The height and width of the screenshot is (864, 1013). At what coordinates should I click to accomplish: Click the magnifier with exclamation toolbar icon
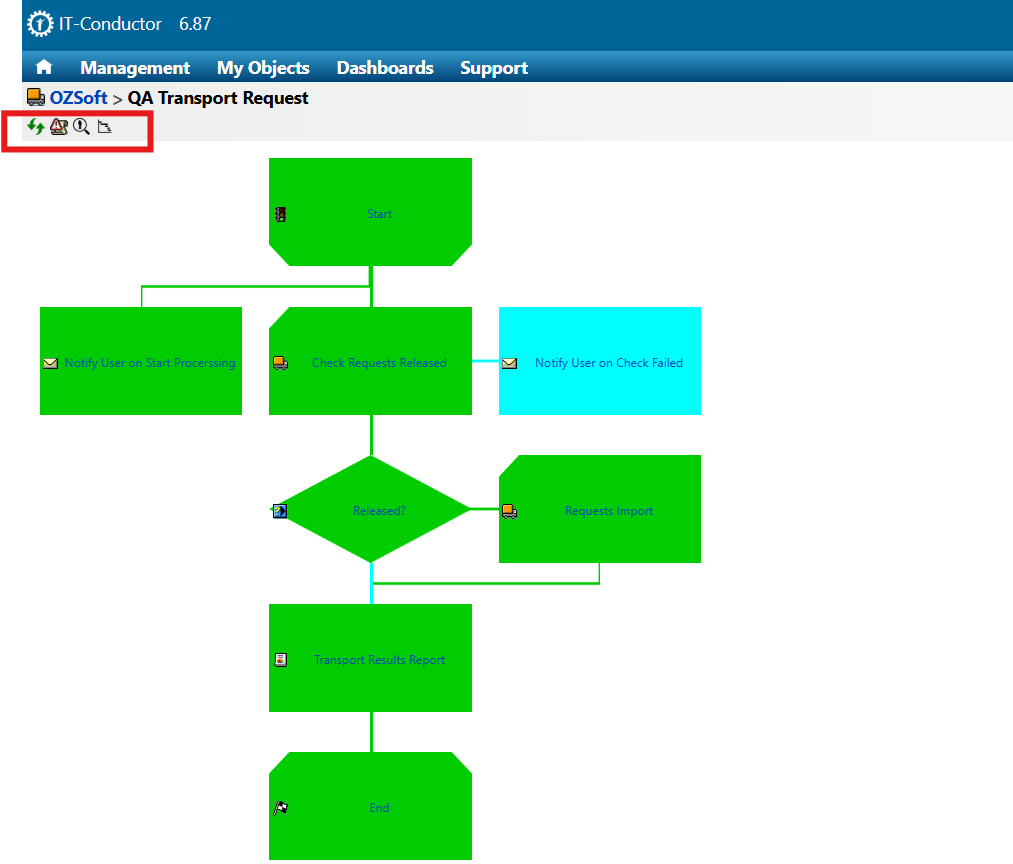[x=82, y=127]
